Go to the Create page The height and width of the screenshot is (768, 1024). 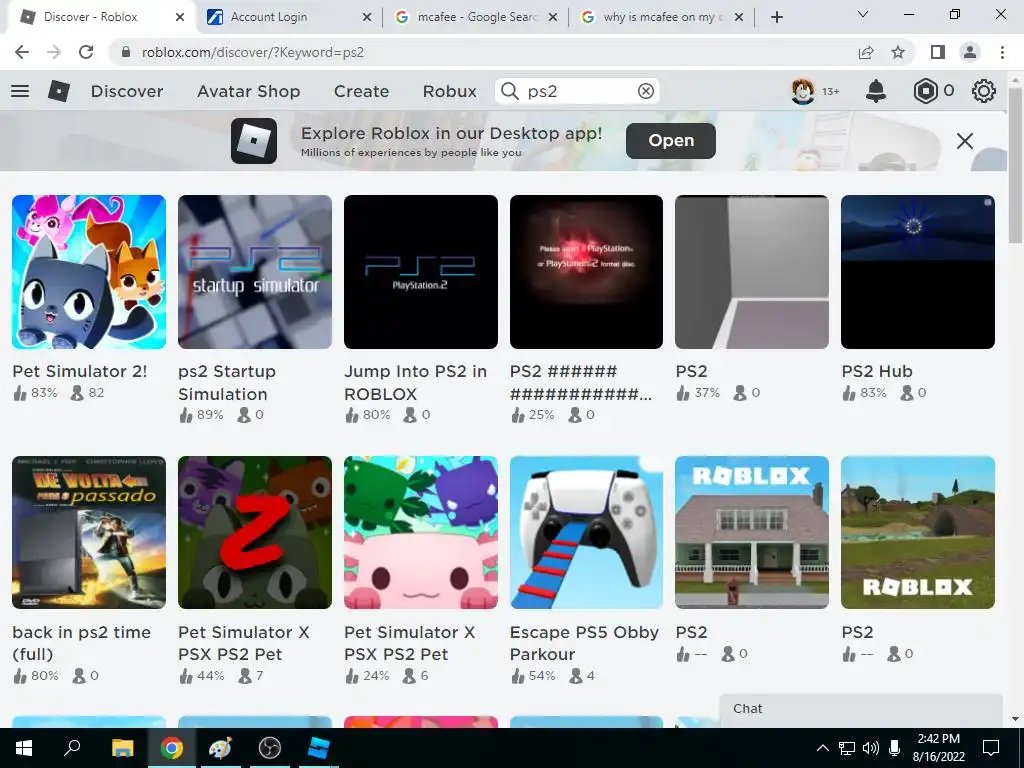[x=361, y=91]
